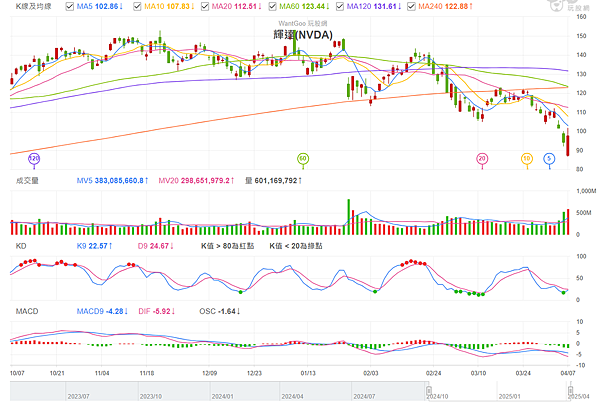Click the K線及均線 panel title
This screenshot has height=405, width=600.
coord(34,7)
